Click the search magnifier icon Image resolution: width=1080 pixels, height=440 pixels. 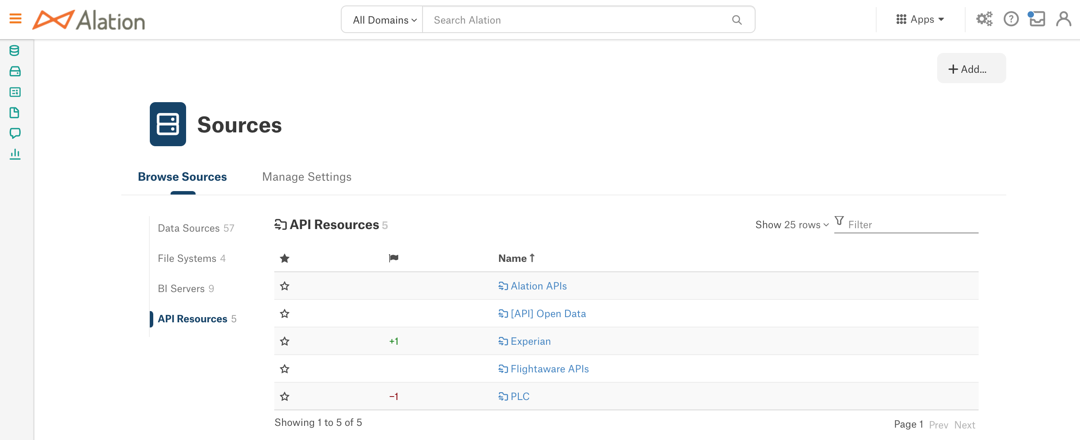(737, 20)
